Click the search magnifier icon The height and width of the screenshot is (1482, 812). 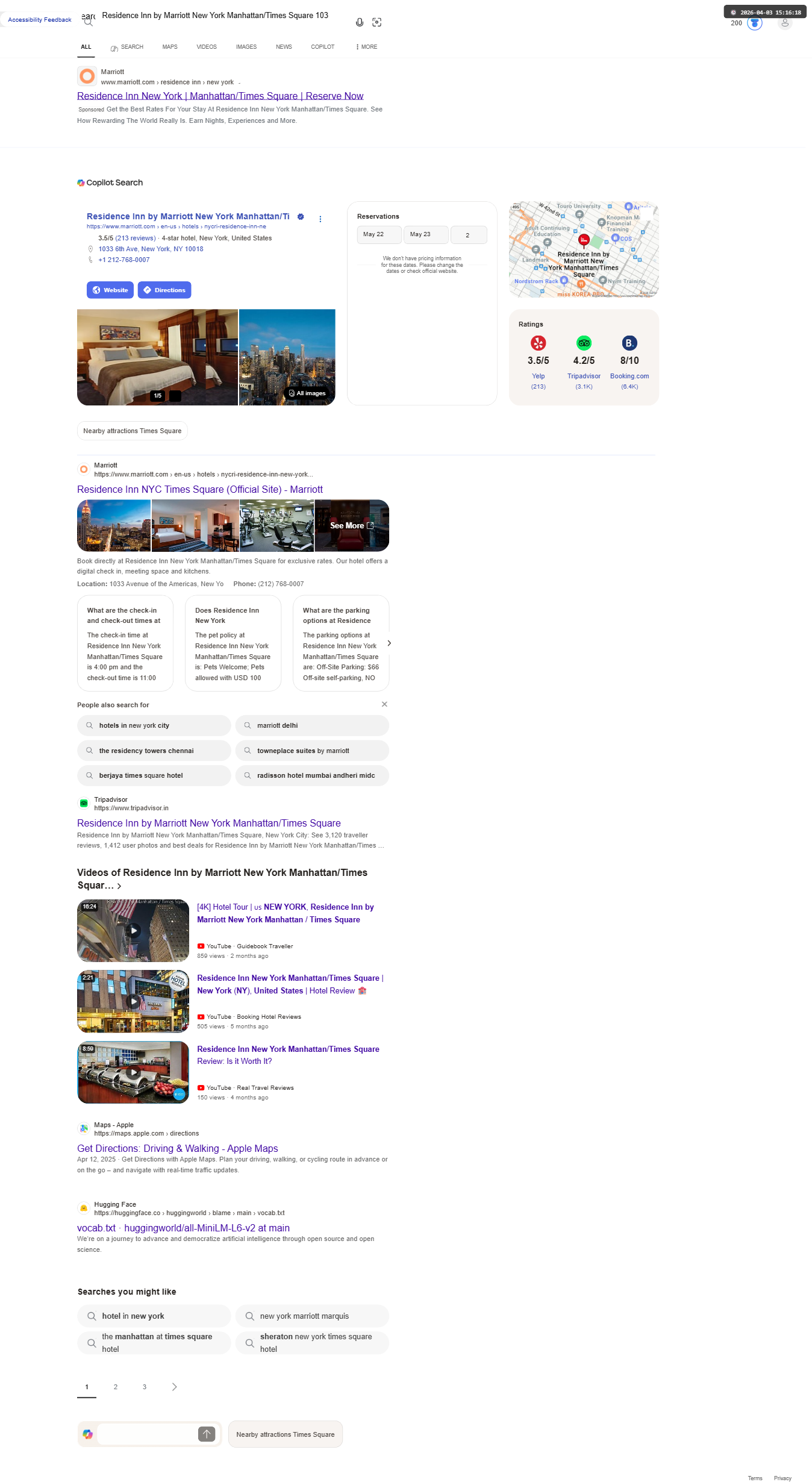click(x=89, y=22)
